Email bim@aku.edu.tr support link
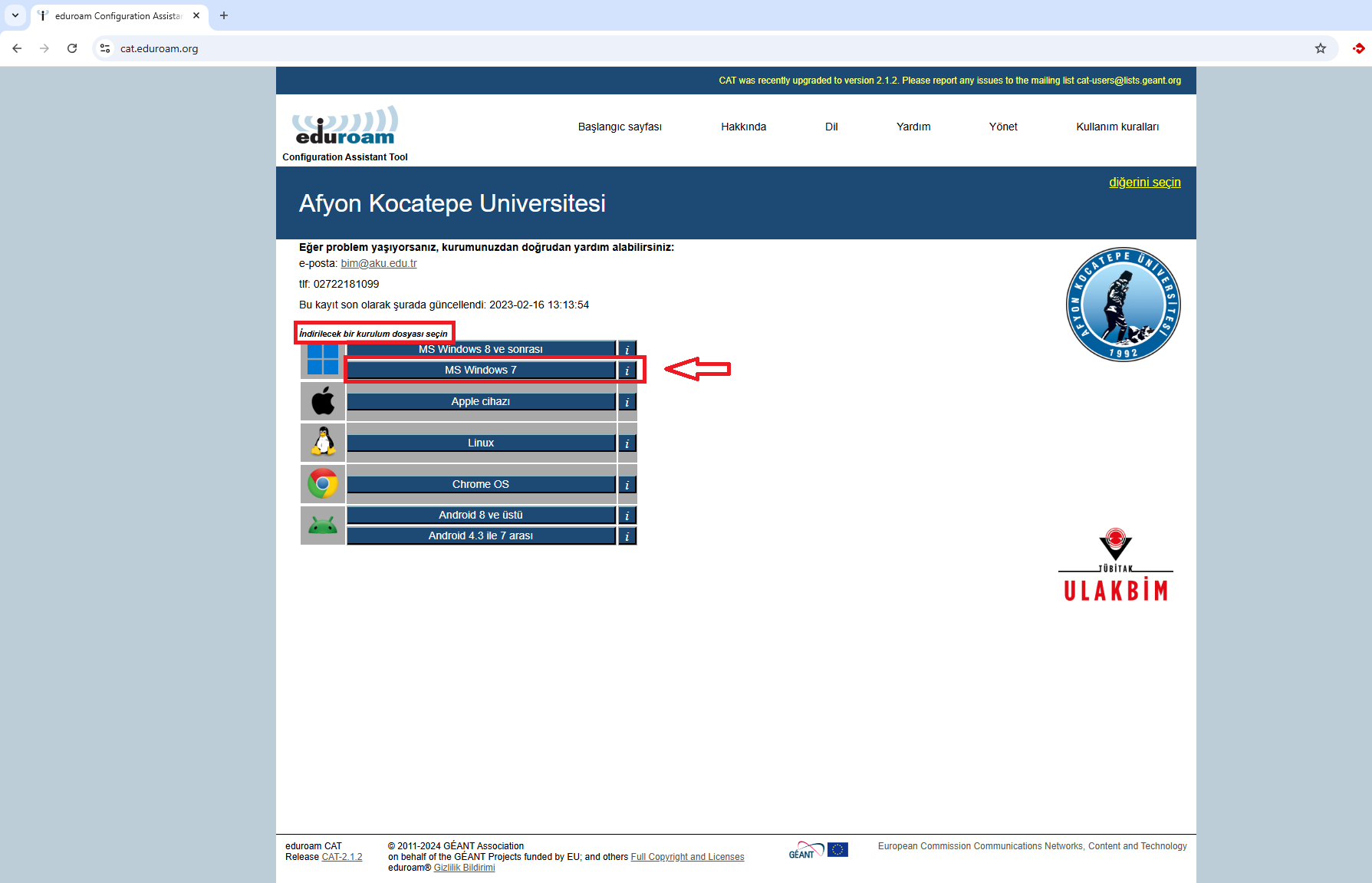Image resolution: width=1372 pixels, height=883 pixels. 379,263
